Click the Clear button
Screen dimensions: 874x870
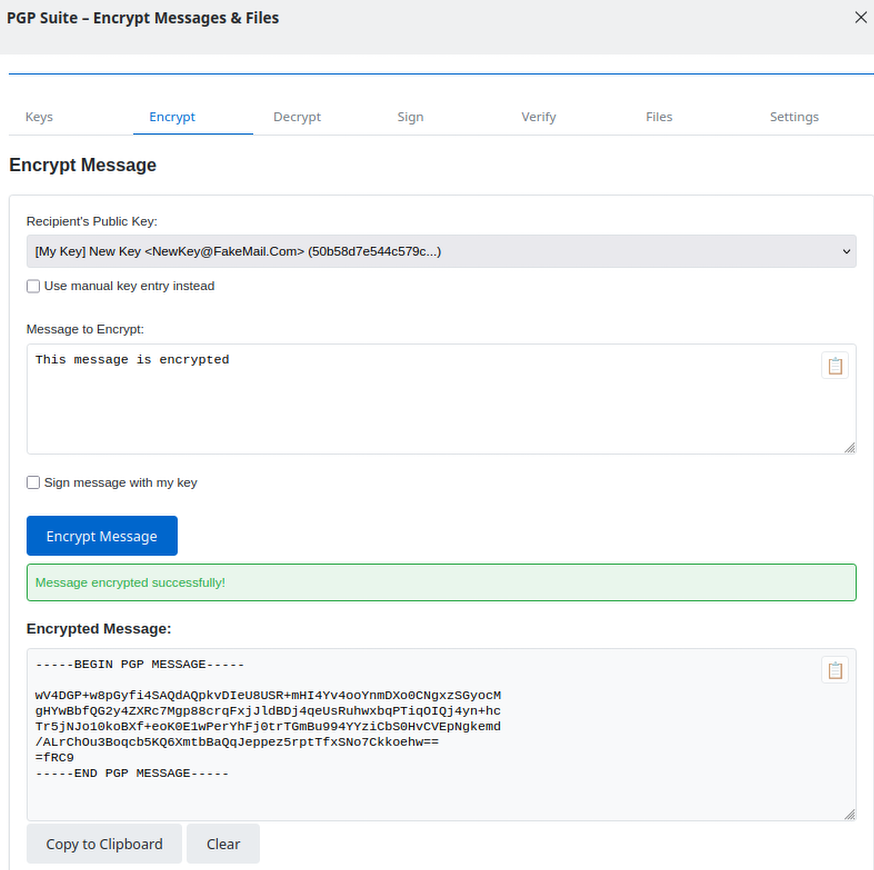(223, 844)
